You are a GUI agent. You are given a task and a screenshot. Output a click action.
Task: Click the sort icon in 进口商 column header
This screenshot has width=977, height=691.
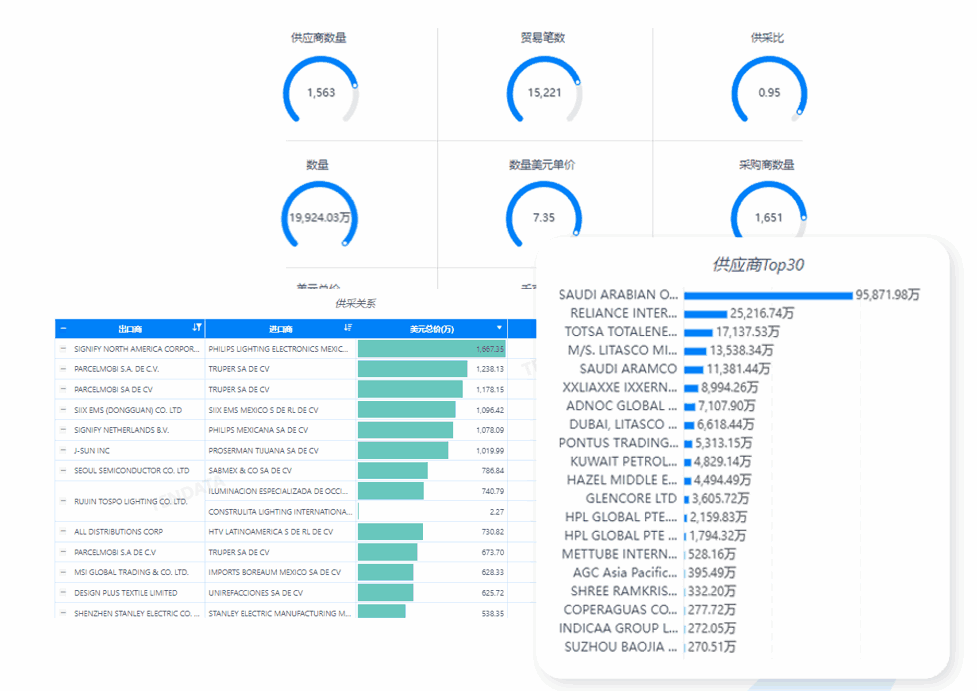(348, 328)
